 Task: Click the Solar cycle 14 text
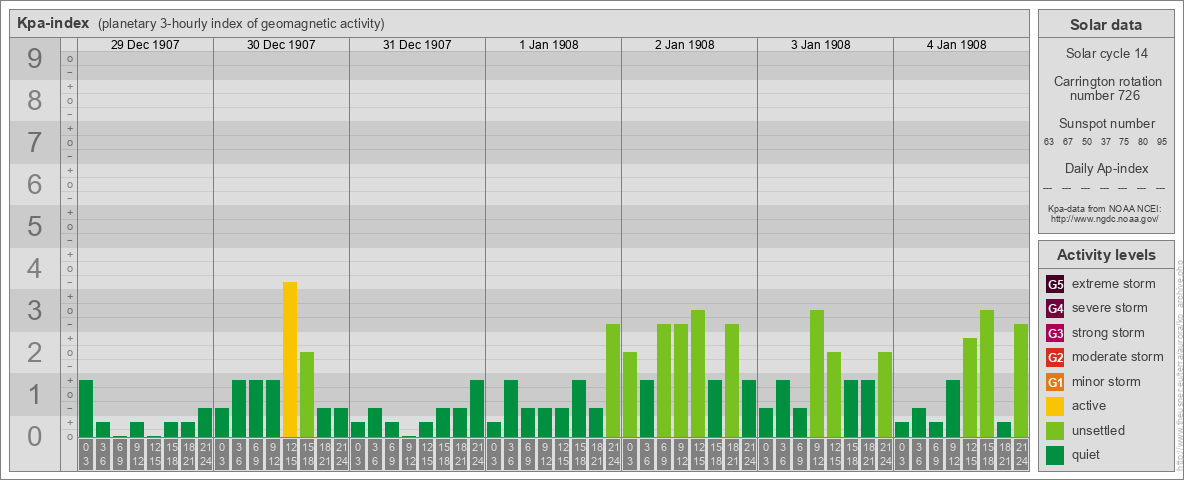[x=1106, y=54]
